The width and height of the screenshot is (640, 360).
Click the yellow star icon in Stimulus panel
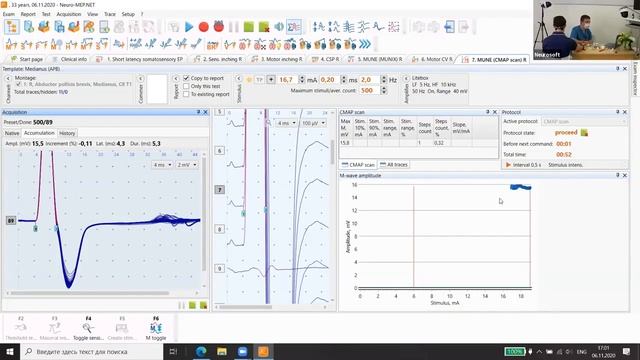click(249, 80)
